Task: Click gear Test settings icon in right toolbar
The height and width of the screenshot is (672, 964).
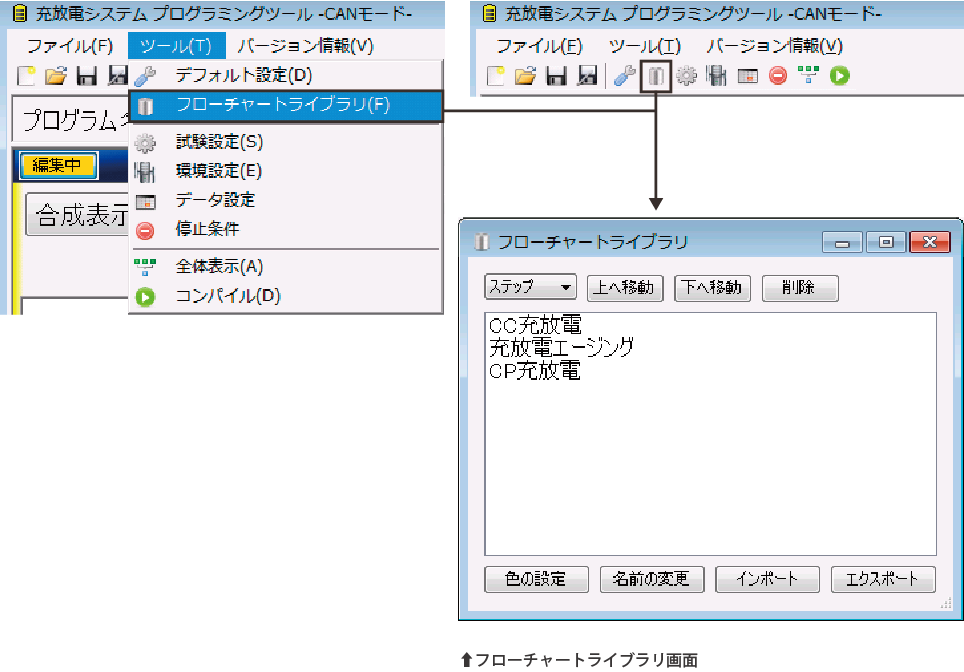Action: (x=687, y=76)
